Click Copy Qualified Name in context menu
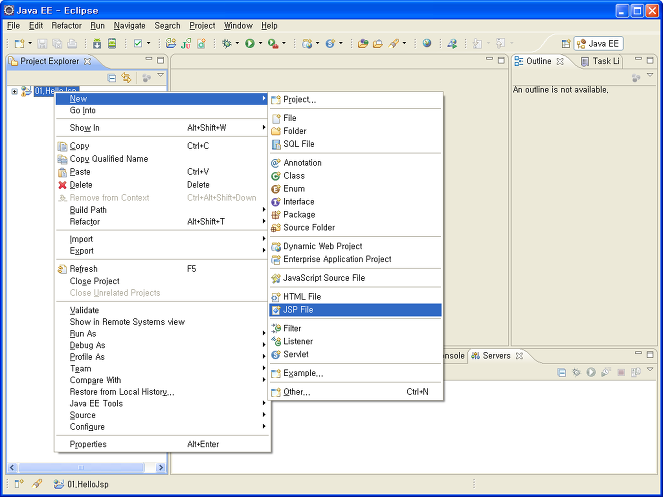The height and width of the screenshot is (497, 663). pos(162,159)
